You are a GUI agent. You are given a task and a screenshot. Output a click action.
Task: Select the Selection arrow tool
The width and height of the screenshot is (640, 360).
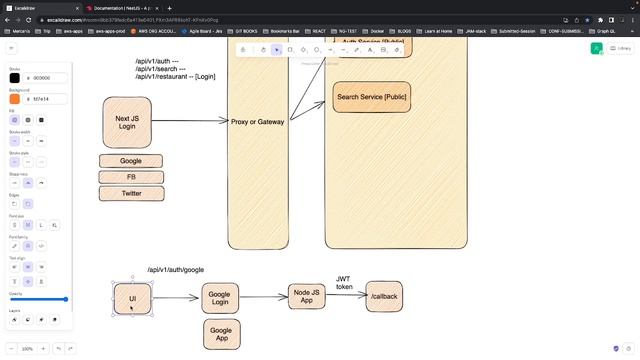(x=277, y=50)
